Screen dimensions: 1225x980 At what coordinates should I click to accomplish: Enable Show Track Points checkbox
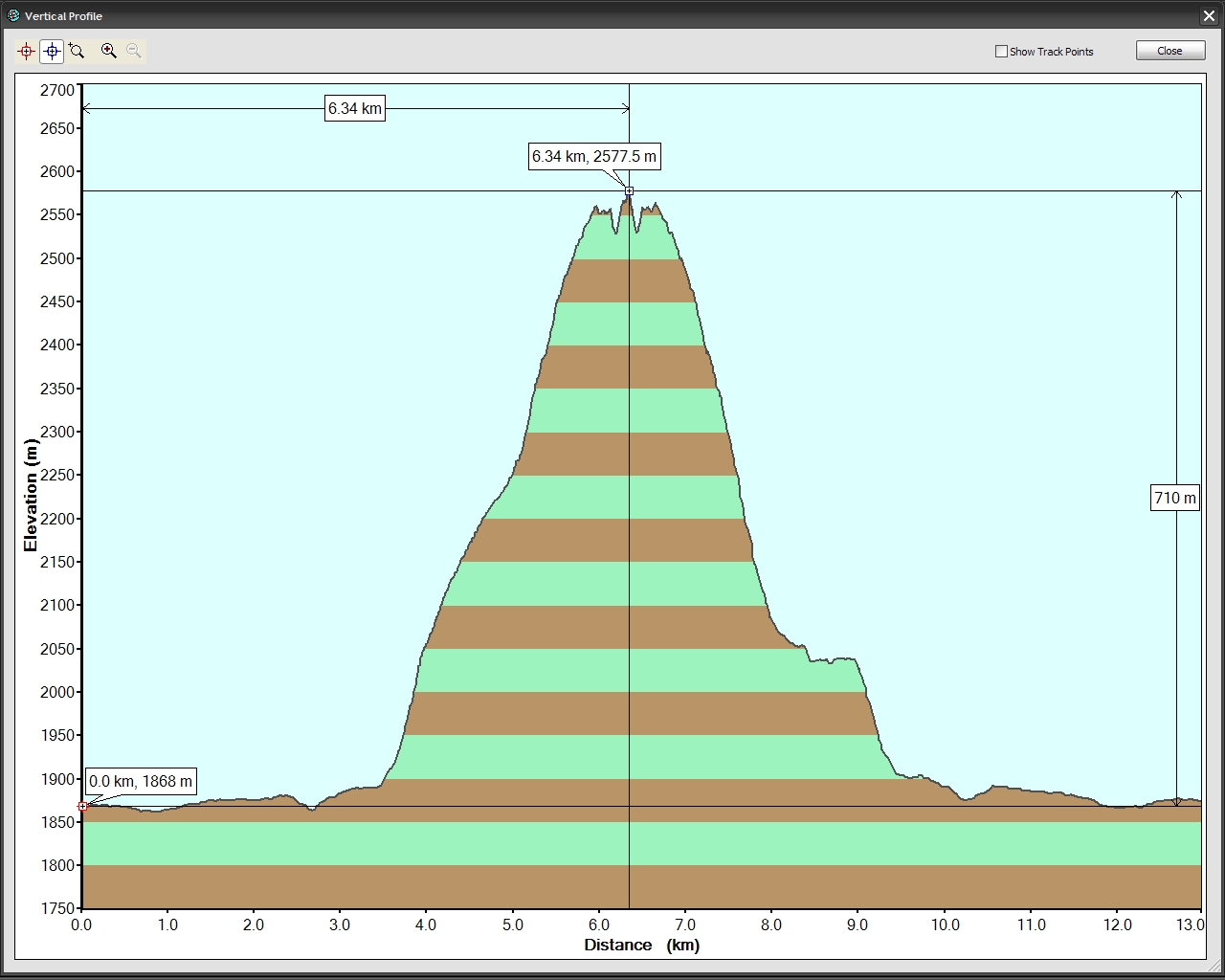tap(1002, 52)
